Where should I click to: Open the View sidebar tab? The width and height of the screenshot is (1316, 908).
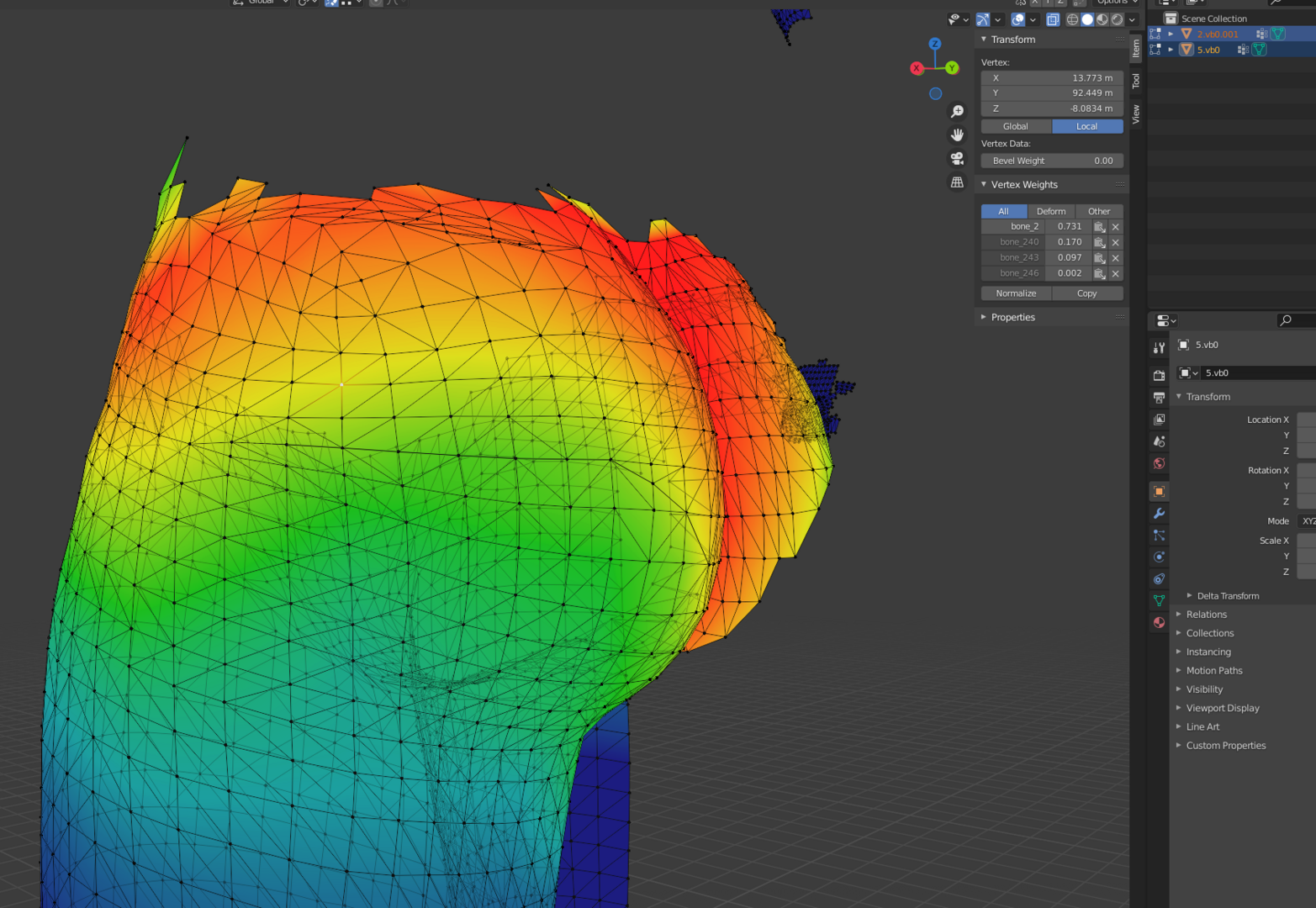pyautogui.click(x=1136, y=114)
